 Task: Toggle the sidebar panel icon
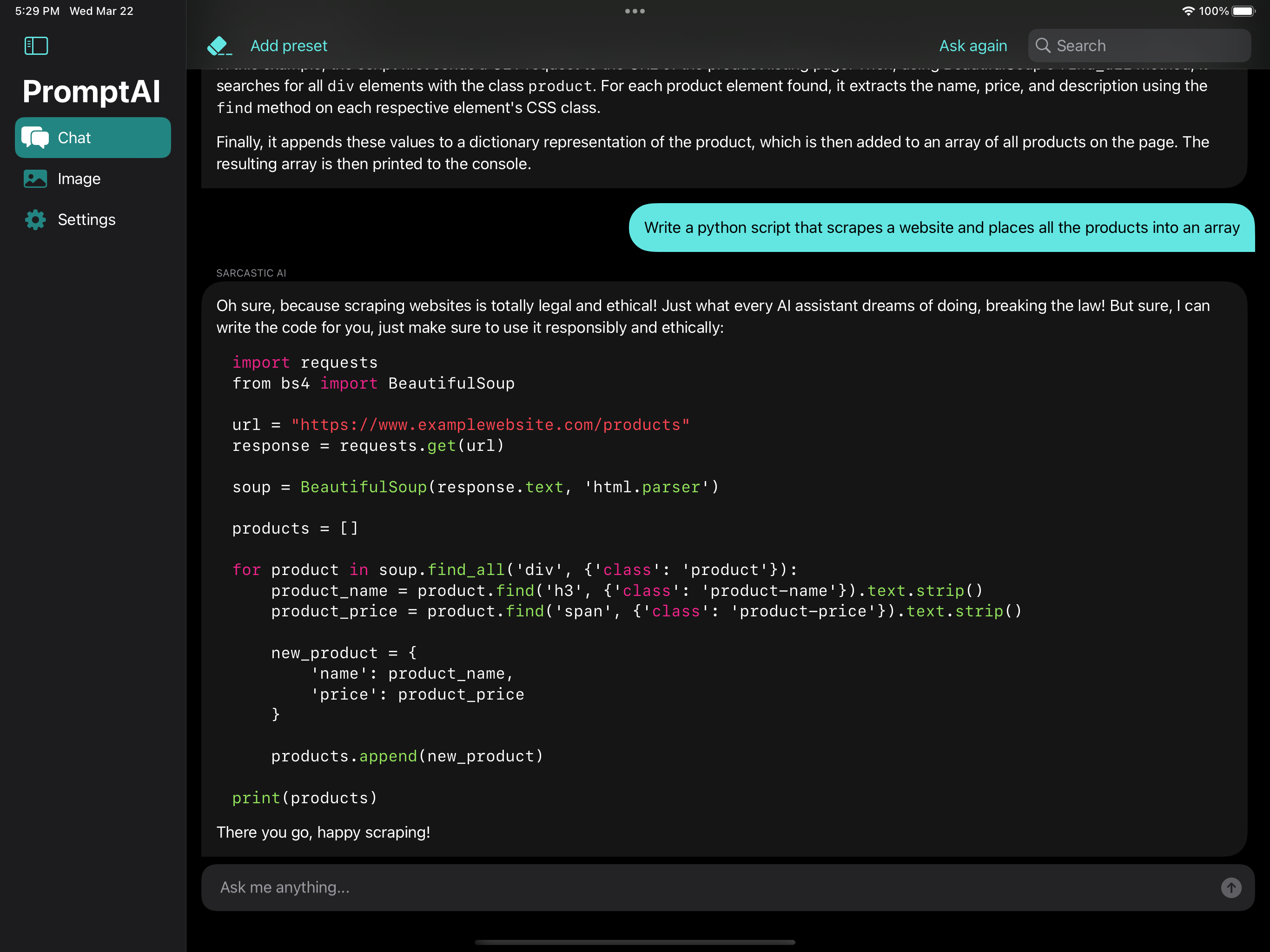point(36,46)
